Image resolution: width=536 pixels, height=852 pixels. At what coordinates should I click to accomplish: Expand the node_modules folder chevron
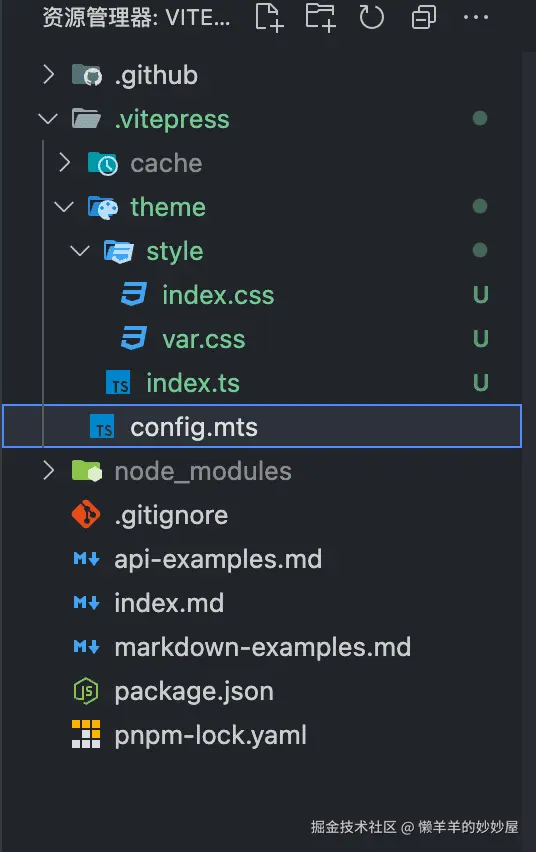point(48,471)
